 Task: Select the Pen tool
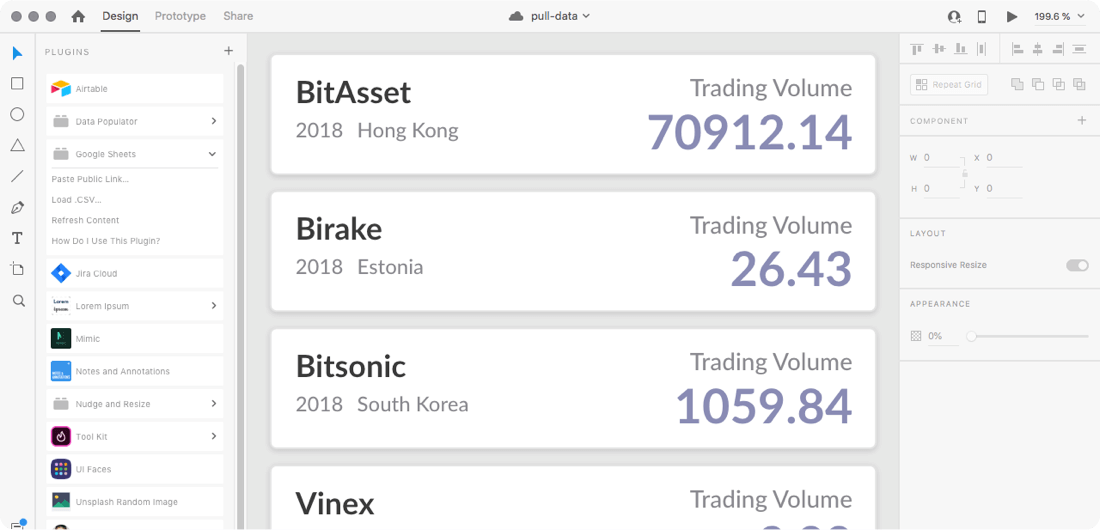click(17, 208)
